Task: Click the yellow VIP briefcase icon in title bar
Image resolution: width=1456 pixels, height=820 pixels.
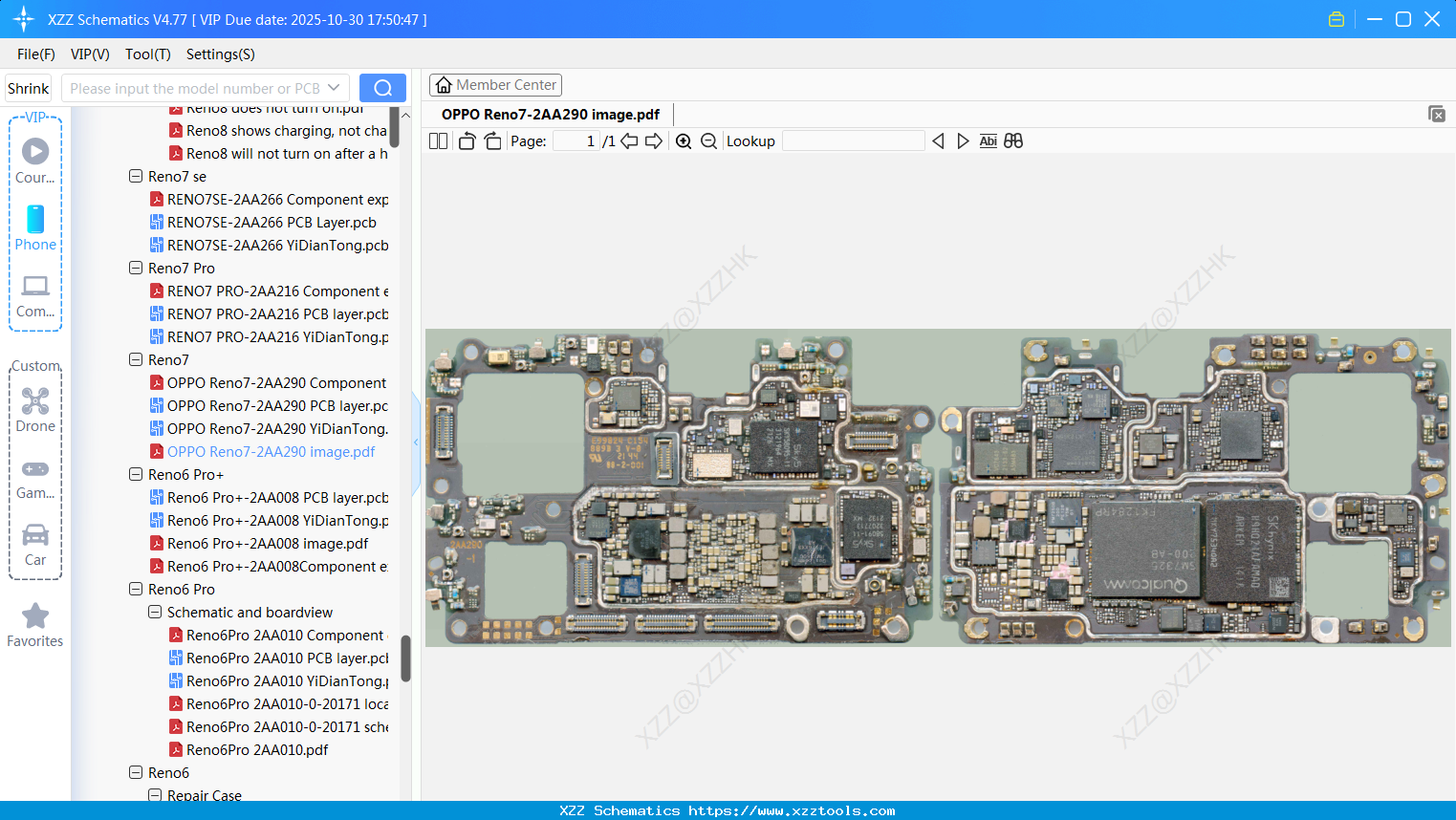Action: coord(1336,19)
